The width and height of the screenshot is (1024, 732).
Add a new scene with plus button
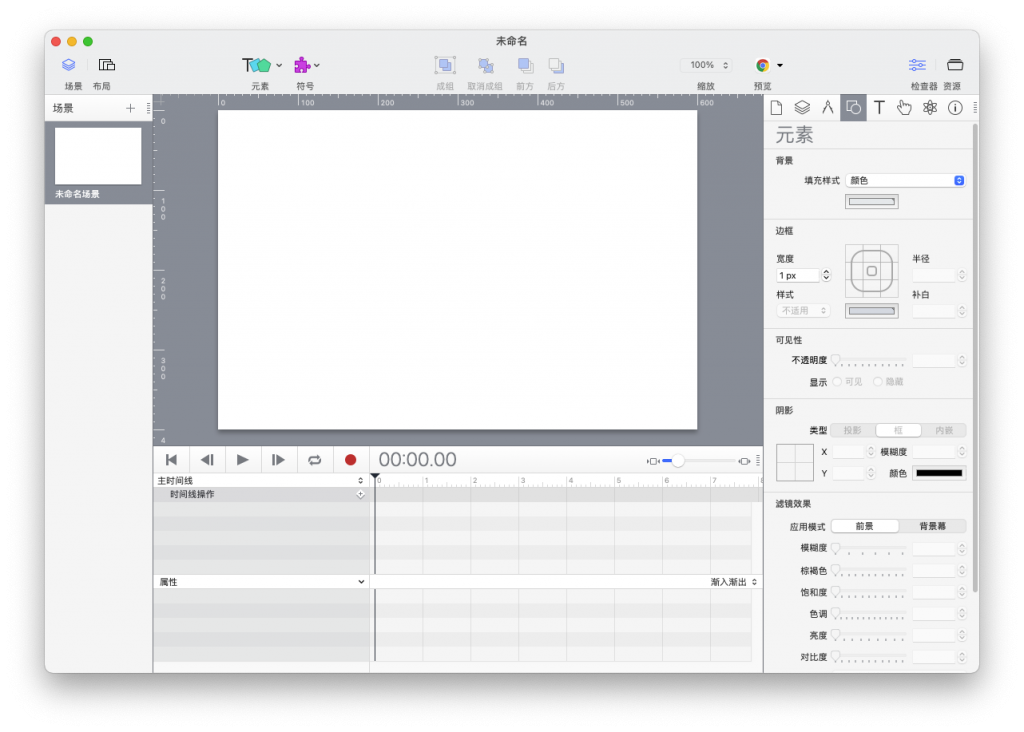(131, 108)
